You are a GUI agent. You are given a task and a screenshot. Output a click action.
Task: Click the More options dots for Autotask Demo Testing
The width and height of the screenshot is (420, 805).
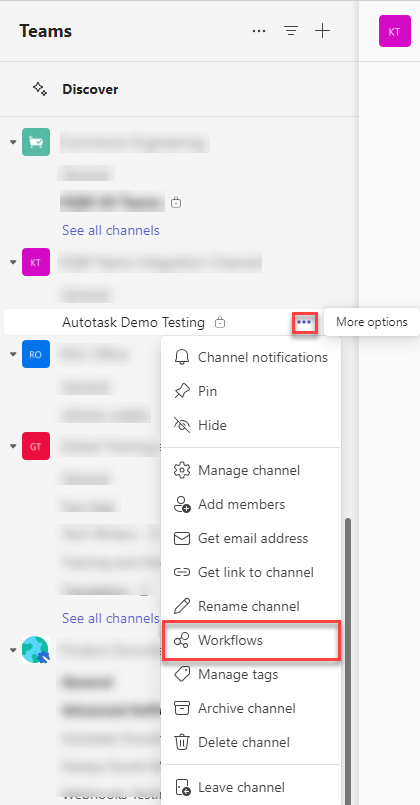[x=304, y=322]
